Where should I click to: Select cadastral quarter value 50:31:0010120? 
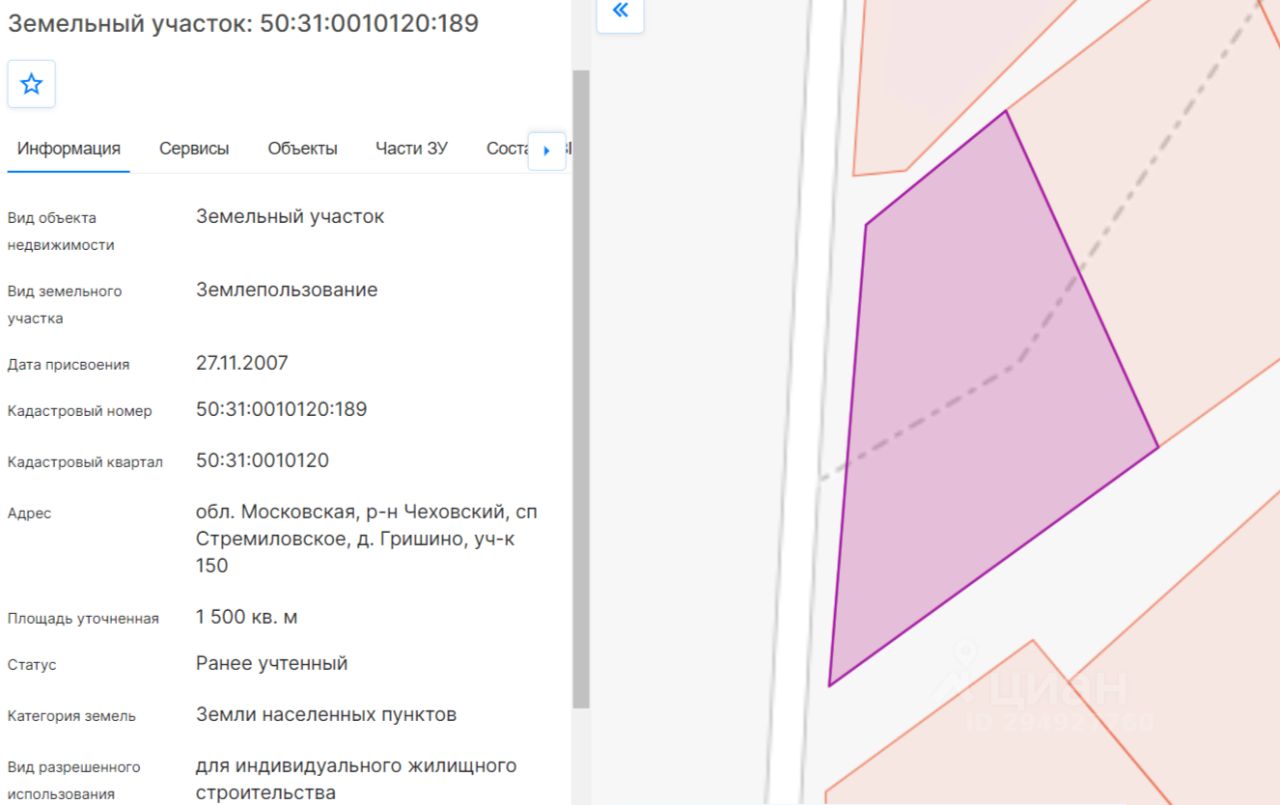[x=262, y=461]
